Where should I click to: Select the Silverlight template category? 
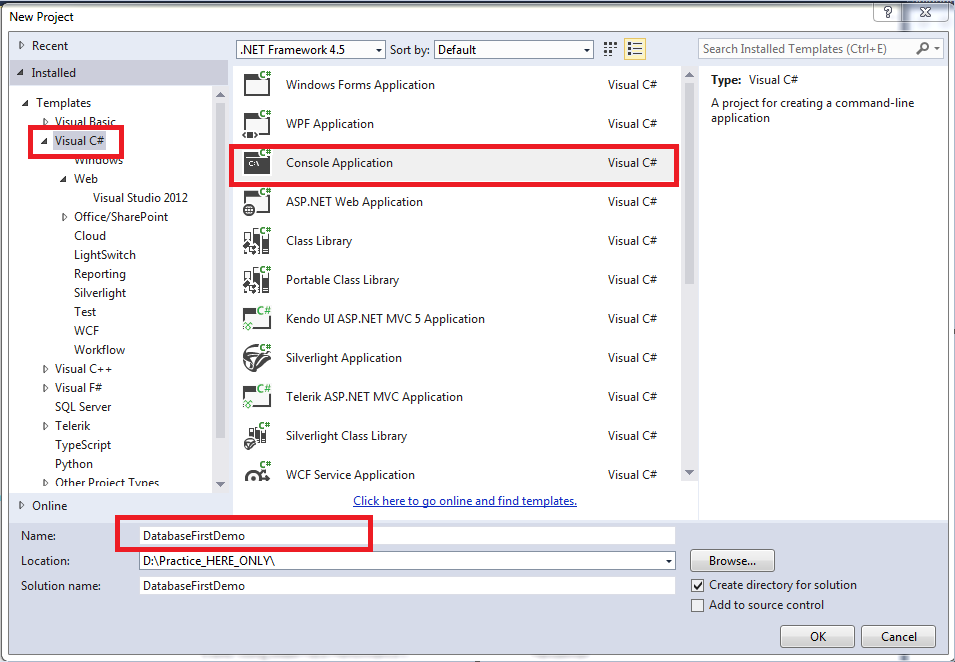pos(100,292)
